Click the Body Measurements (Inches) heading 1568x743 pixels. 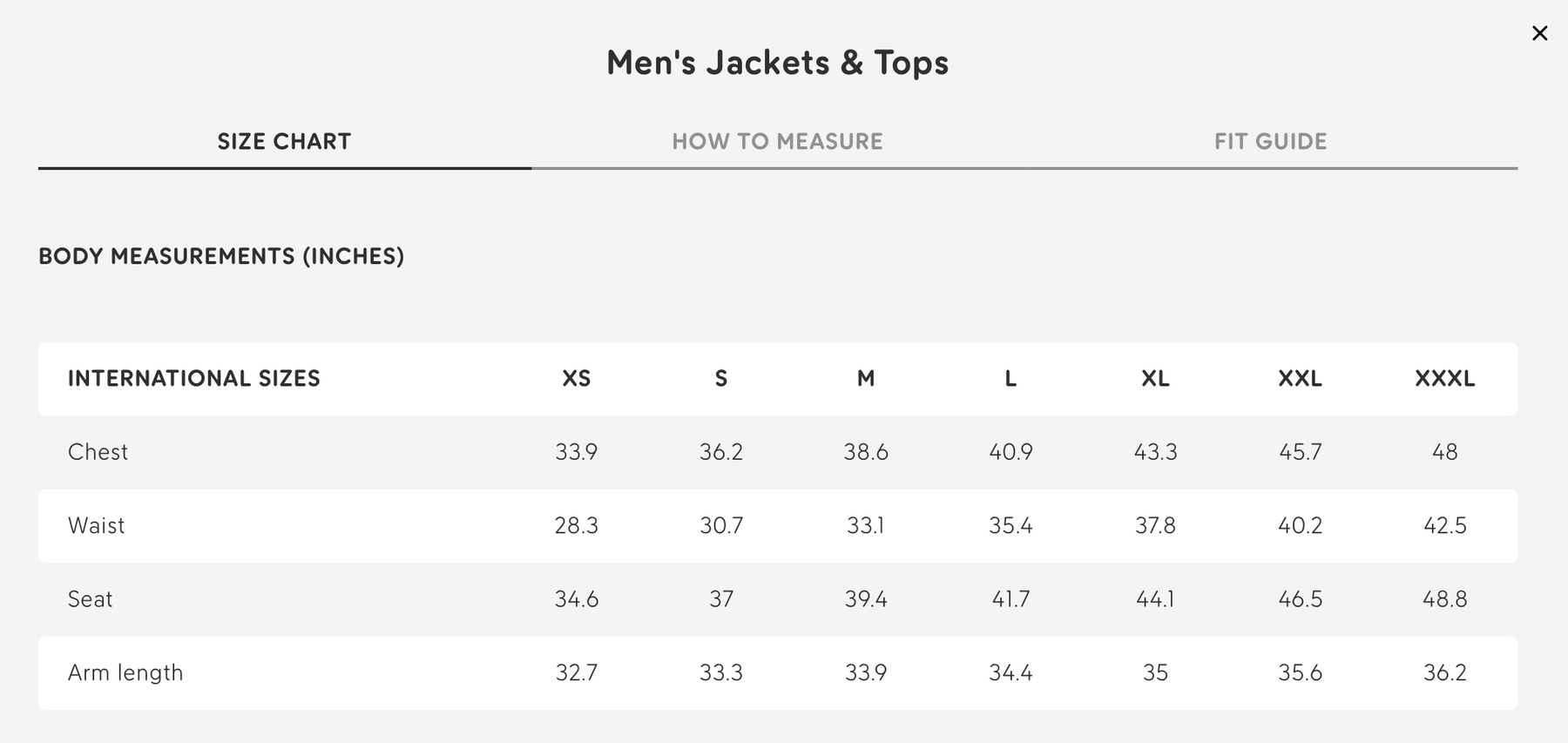pyautogui.click(x=221, y=256)
